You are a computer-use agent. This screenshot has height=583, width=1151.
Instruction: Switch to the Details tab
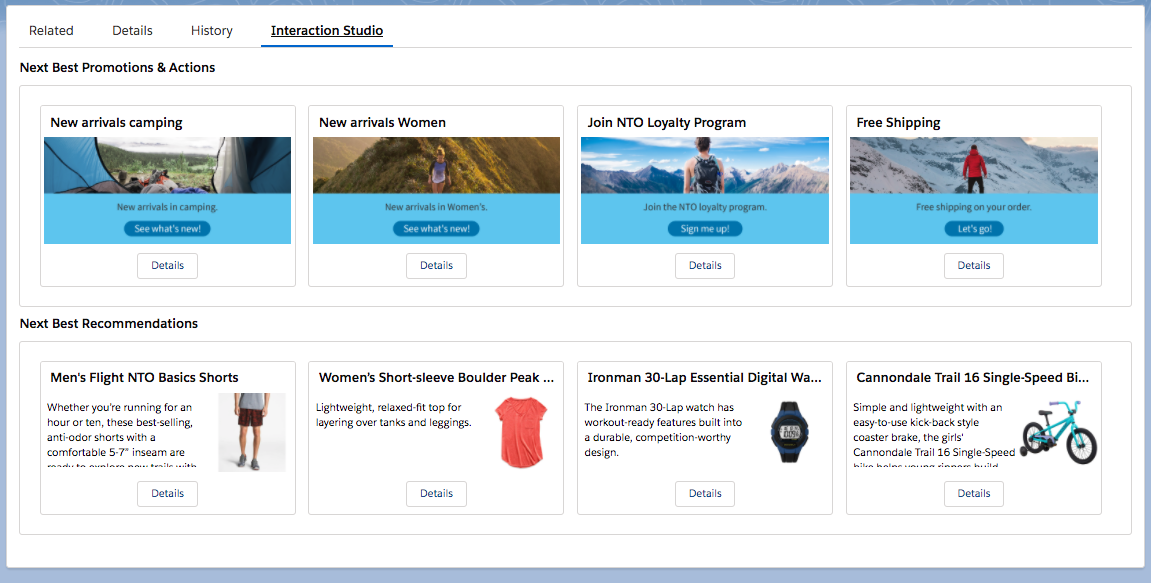(132, 31)
